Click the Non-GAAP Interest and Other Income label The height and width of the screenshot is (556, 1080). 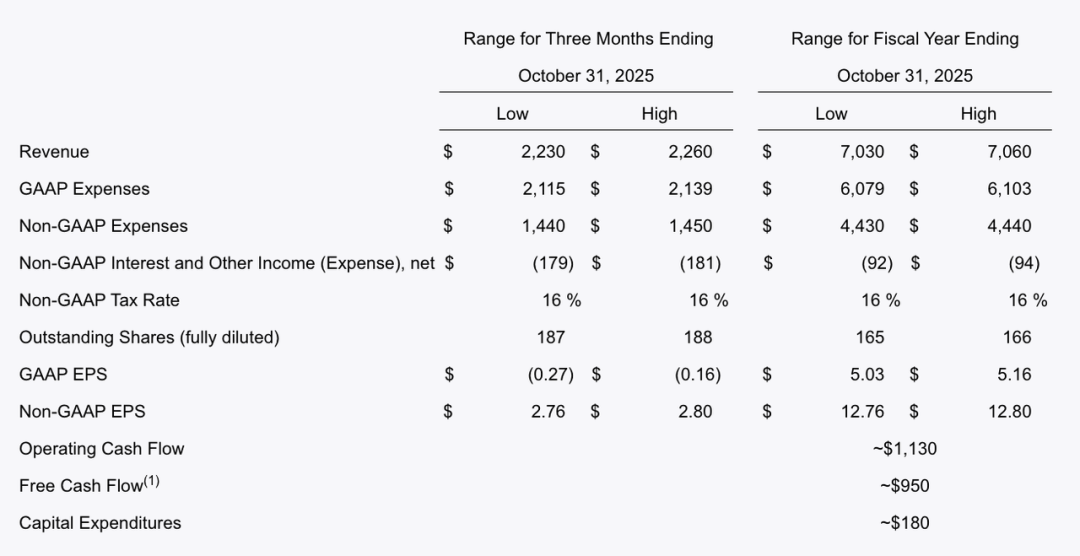tap(227, 263)
